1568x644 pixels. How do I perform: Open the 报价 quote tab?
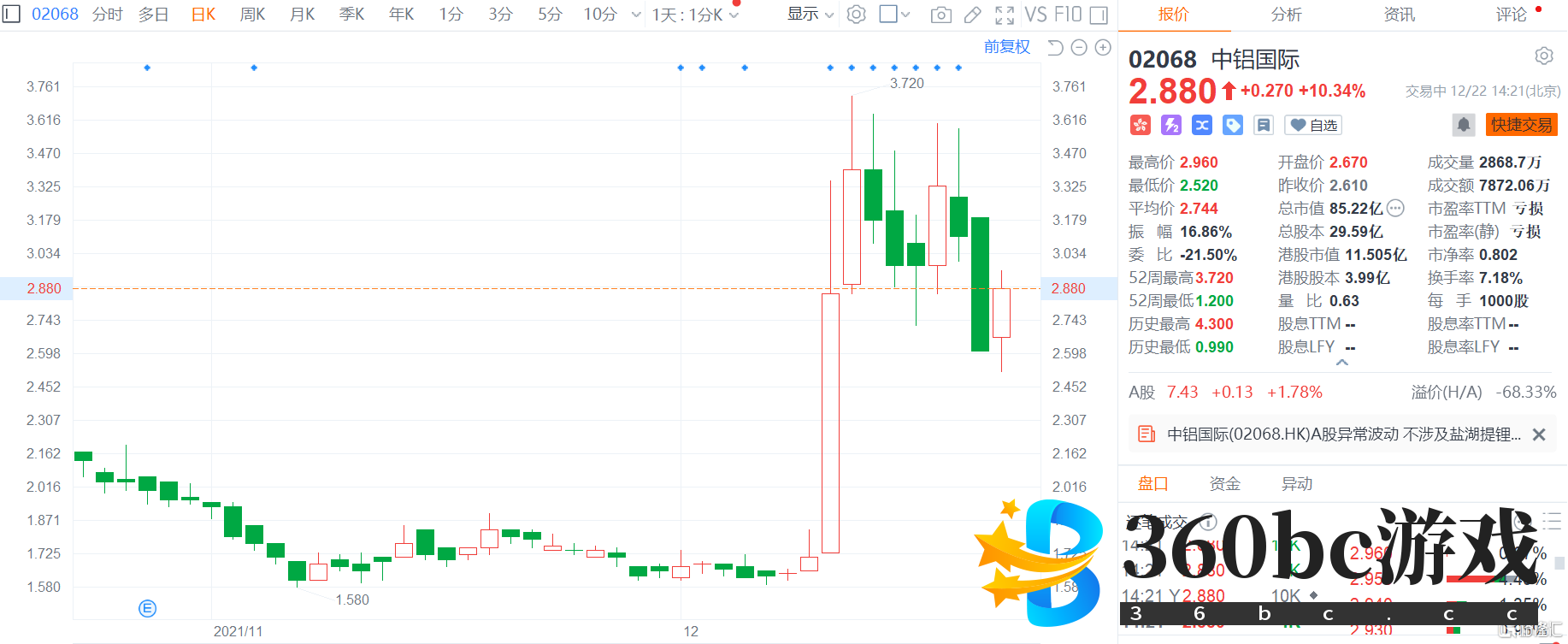click(x=1174, y=15)
